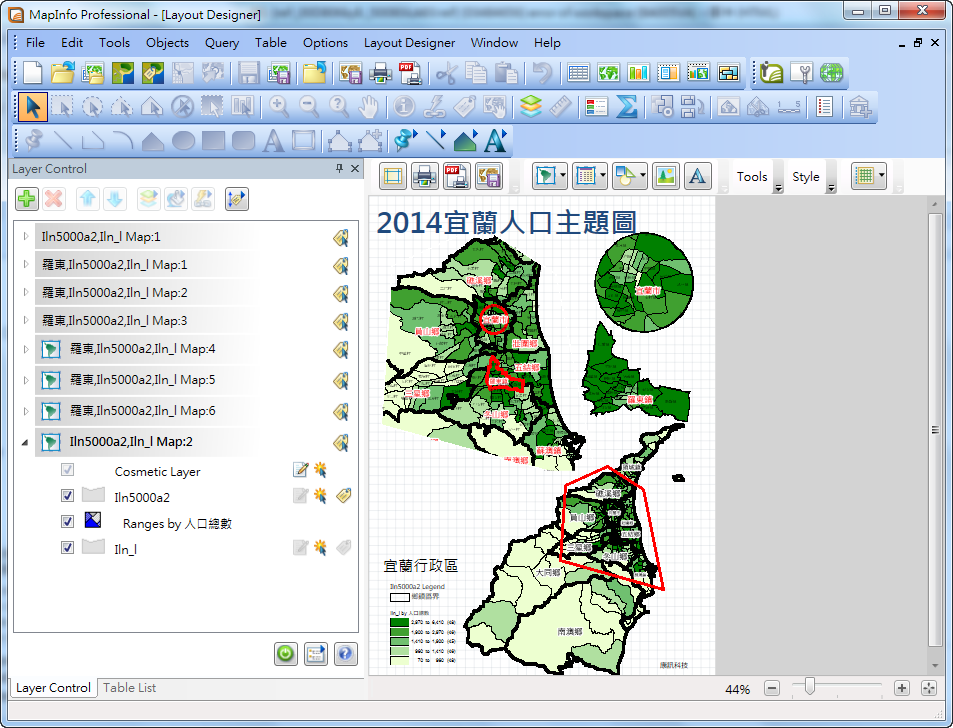Open Iln5000a2 label properties tag icon
This screenshot has height=728, width=953.
[343, 496]
